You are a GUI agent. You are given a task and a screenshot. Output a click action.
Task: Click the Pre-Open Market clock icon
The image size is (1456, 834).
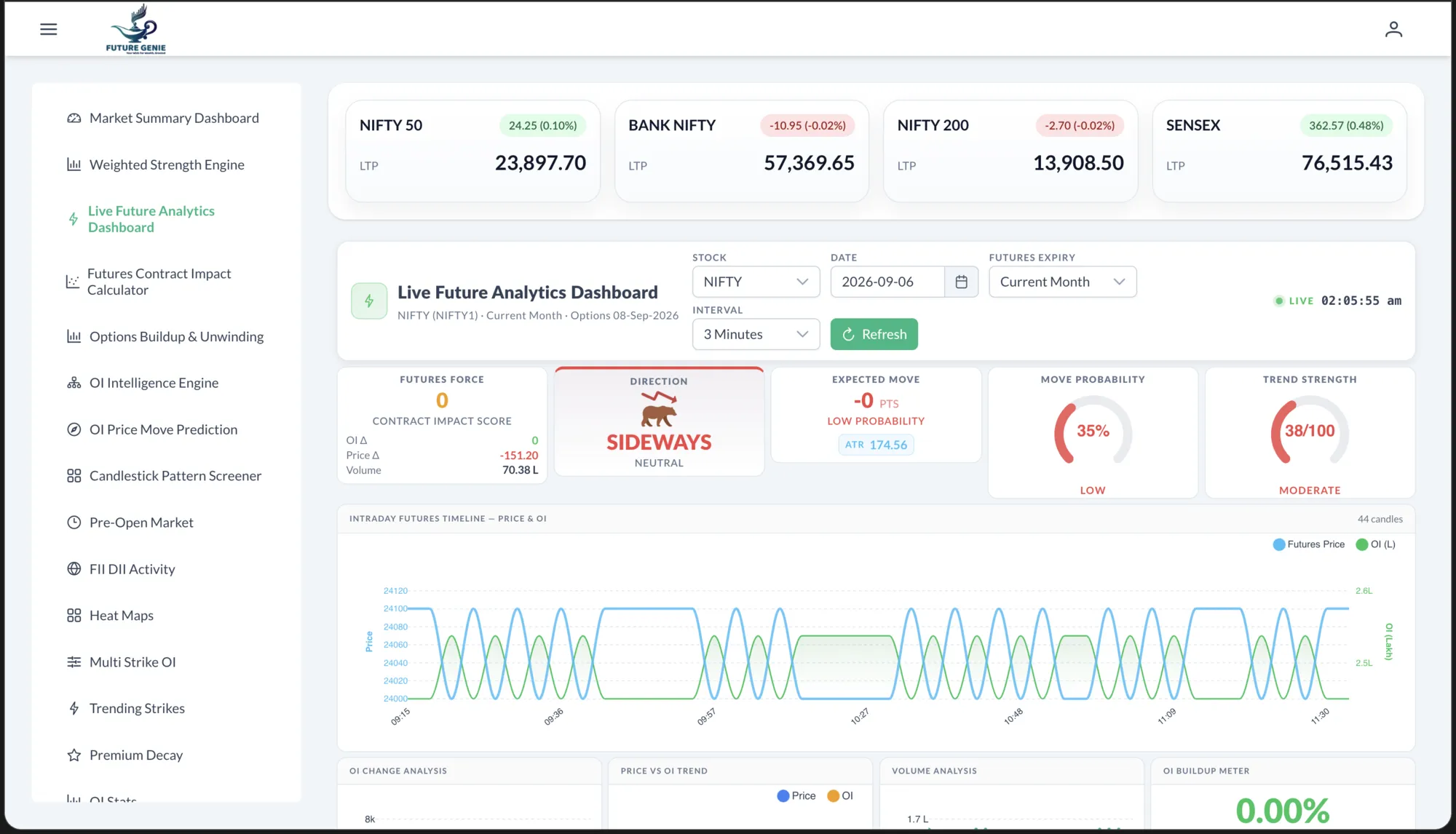74,523
